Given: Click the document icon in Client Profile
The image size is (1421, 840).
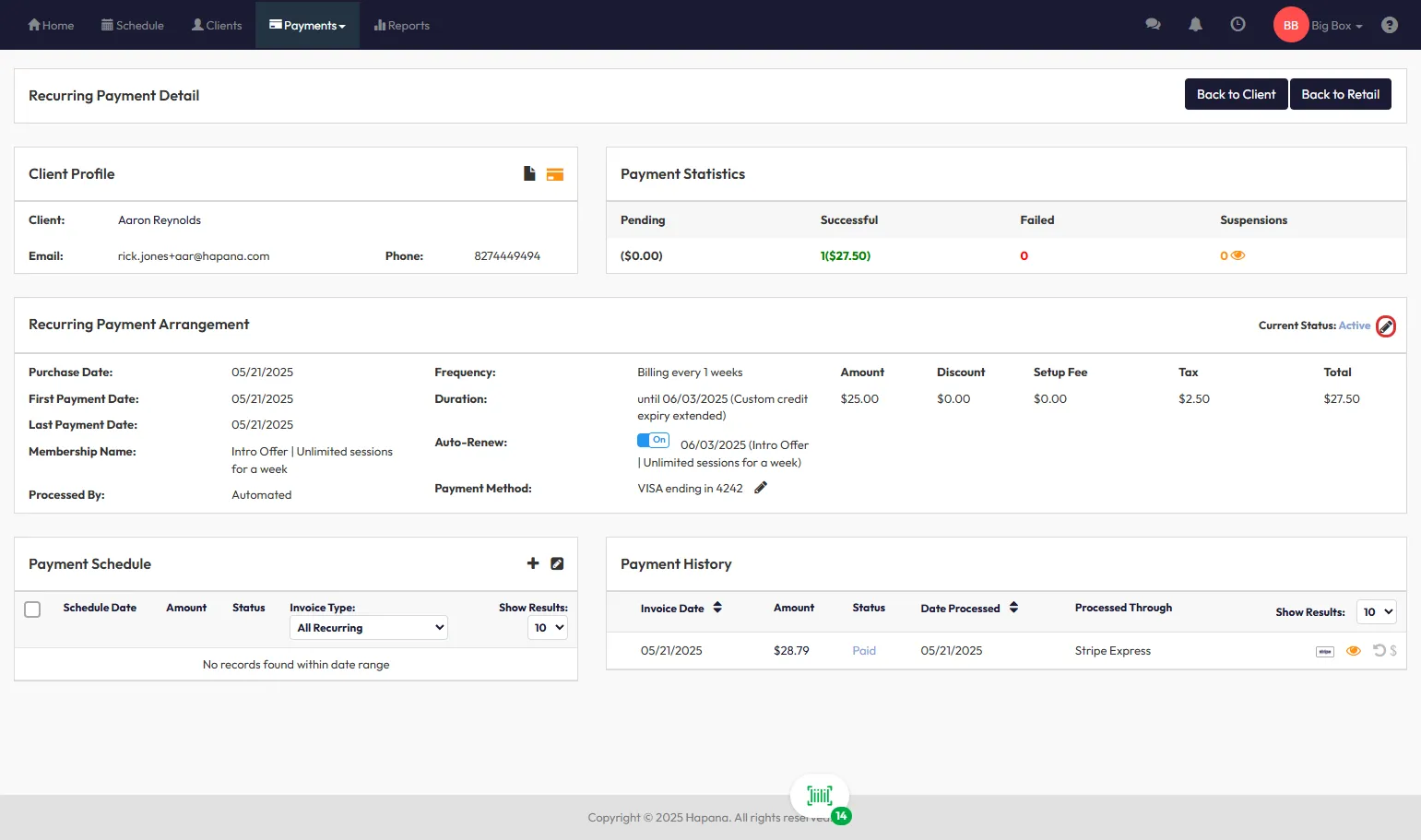Looking at the screenshot, I should click(529, 173).
